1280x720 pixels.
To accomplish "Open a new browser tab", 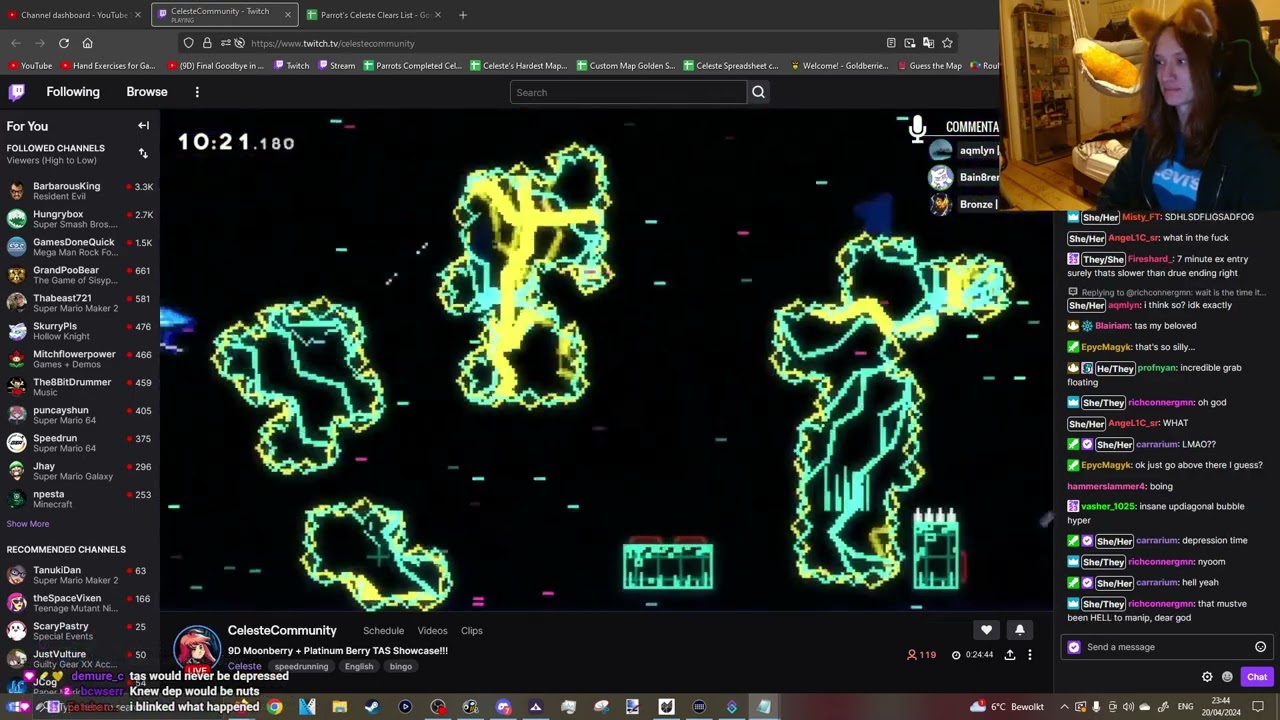I will pyautogui.click(x=462, y=15).
